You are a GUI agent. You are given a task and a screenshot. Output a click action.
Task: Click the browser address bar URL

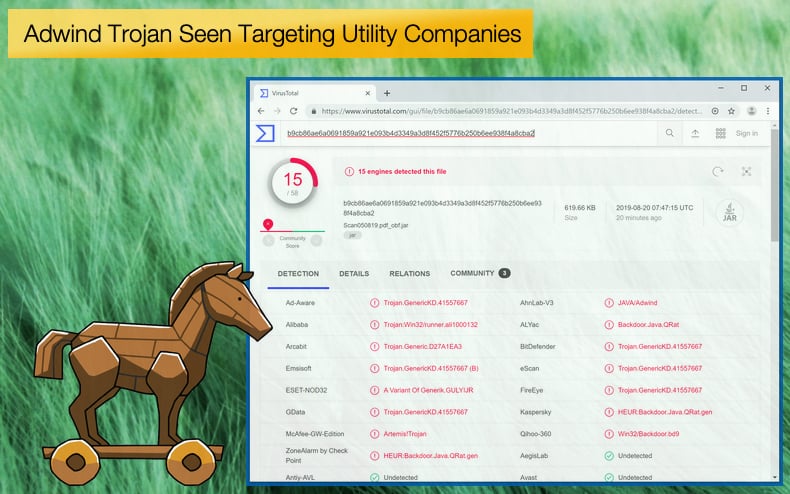tap(511, 111)
